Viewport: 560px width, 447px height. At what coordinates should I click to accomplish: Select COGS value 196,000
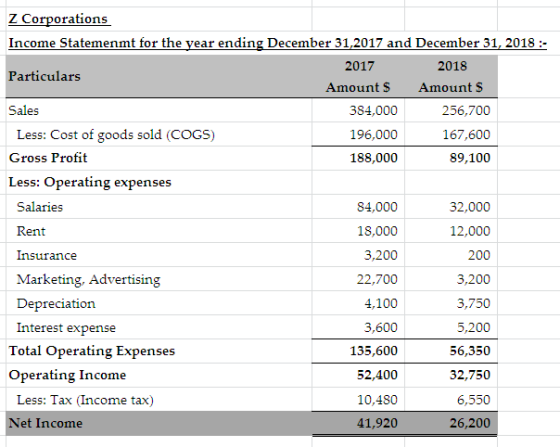373,135
